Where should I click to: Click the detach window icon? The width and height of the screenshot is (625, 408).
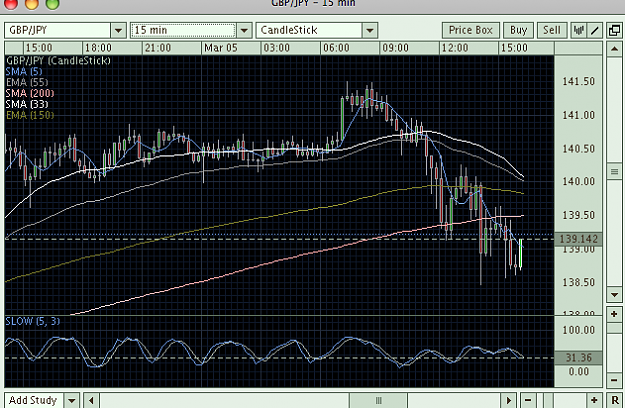[614, 30]
